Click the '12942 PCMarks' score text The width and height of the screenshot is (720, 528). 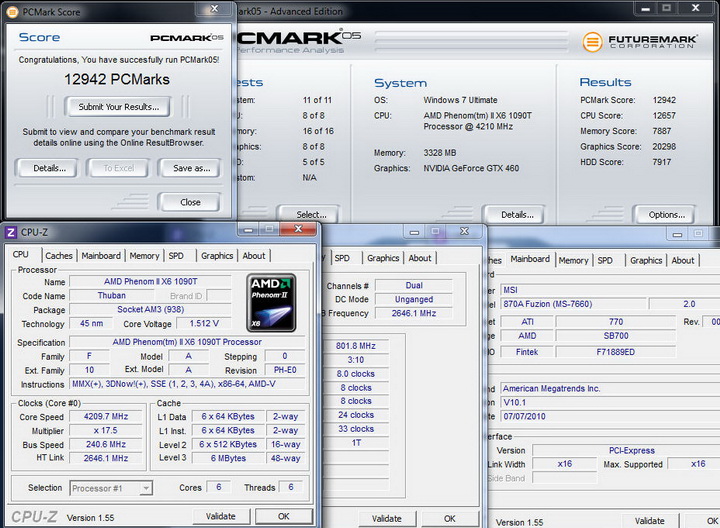click(117, 79)
